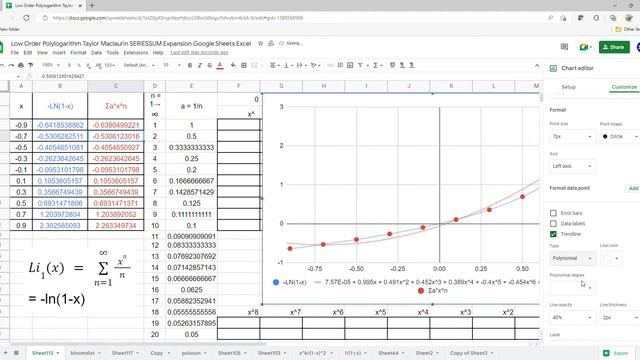Image resolution: width=640 pixels, height=360 pixels.
Task: Open the font family dropdown
Action: click(139, 65)
